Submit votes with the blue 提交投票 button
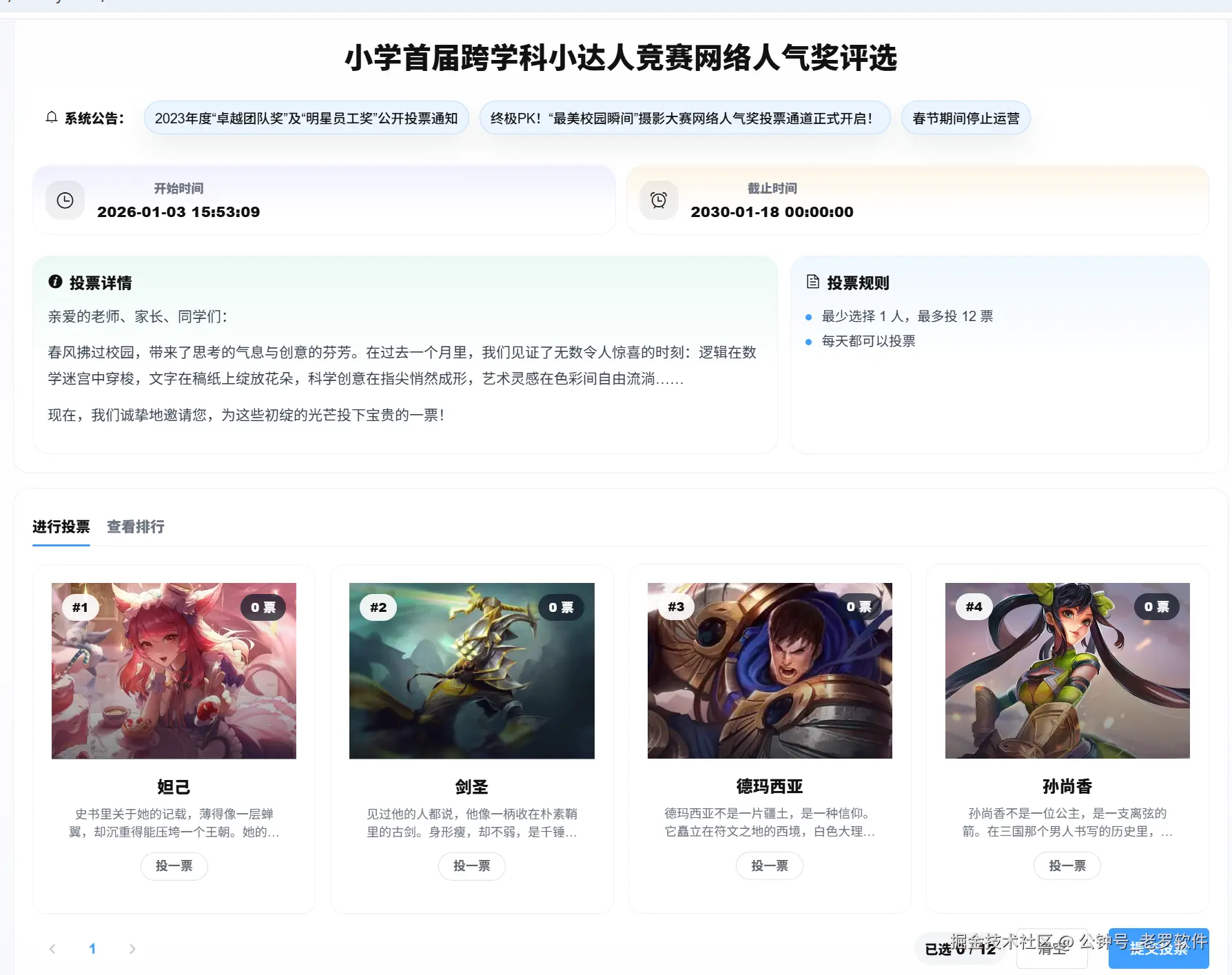Screen dimensions: 1232x975 point(1159,949)
